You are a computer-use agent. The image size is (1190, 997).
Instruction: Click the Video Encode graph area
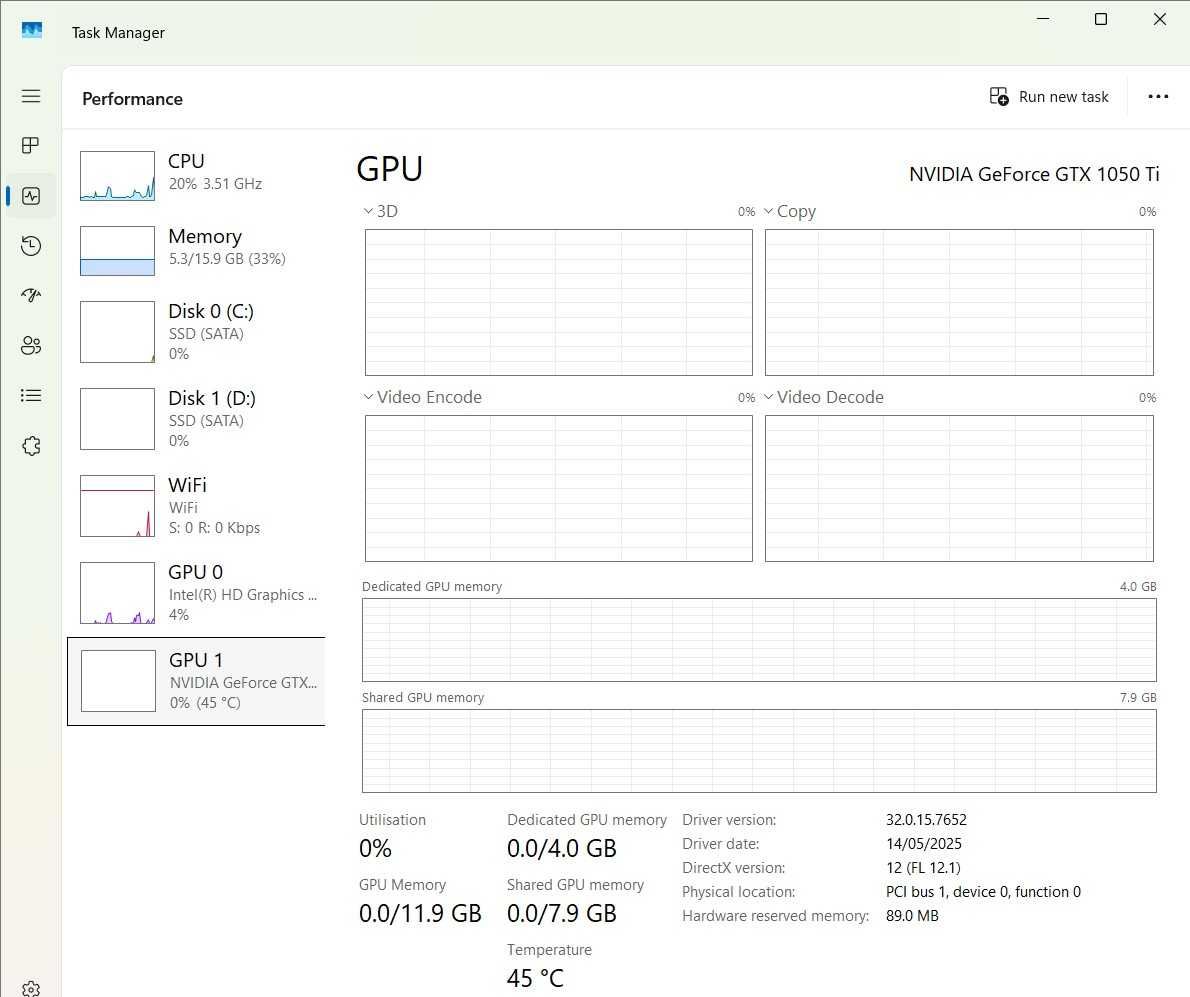pos(559,489)
